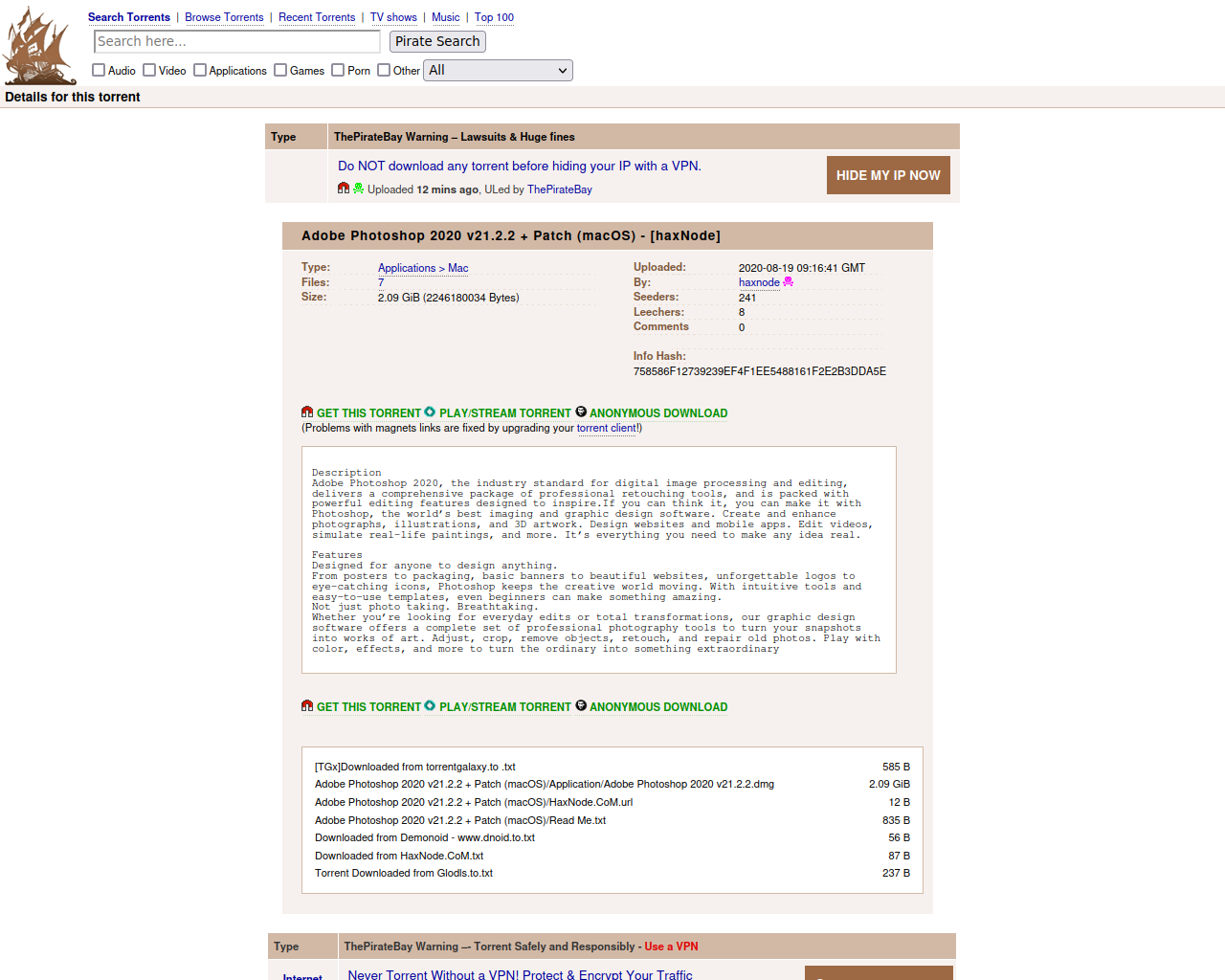This screenshot has height=980, width=1225.
Task: Open the torrent client! upgrade link
Action: (x=608, y=428)
